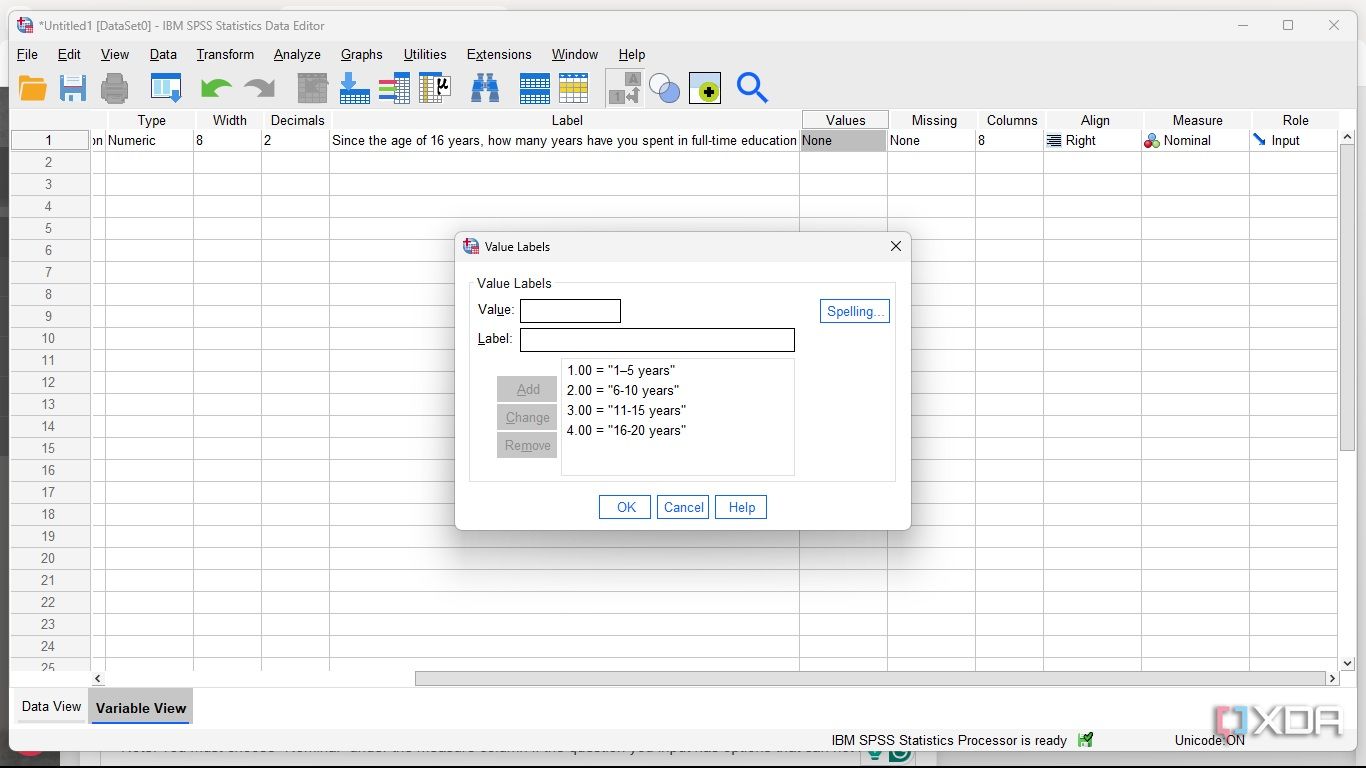Click the Values column header

[845, 120]
